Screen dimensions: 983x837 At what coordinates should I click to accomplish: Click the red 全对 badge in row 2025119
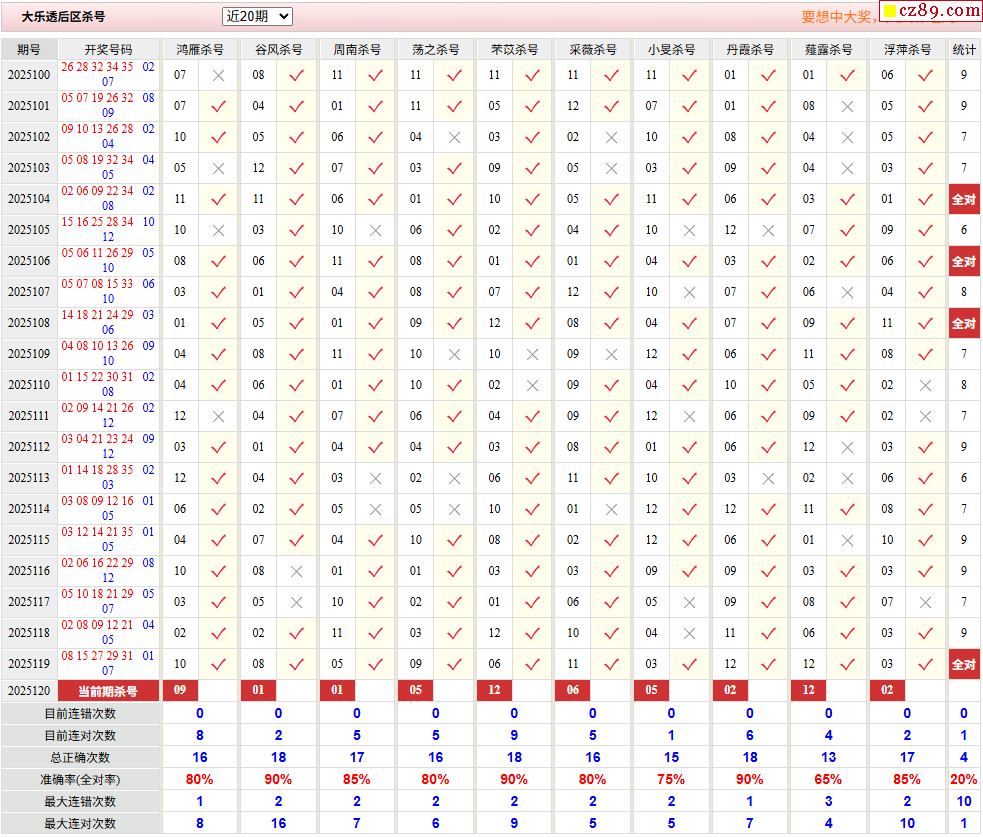click(964, 664)
